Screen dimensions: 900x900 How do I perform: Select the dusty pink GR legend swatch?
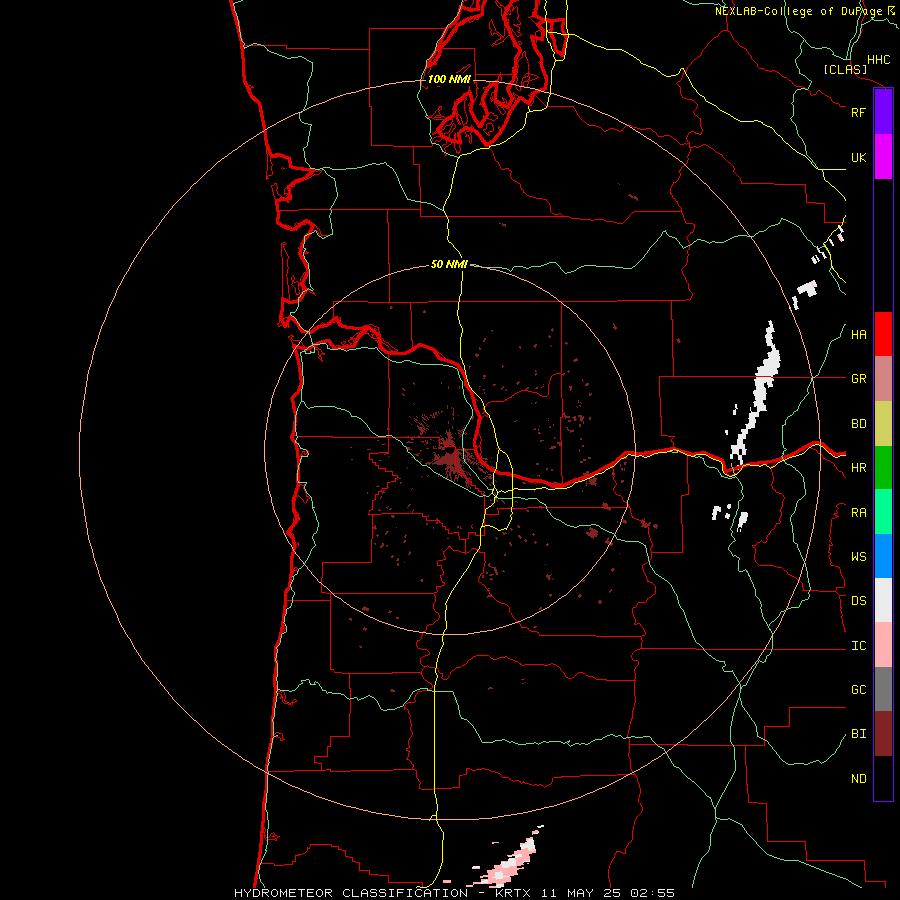coord(883,379)
